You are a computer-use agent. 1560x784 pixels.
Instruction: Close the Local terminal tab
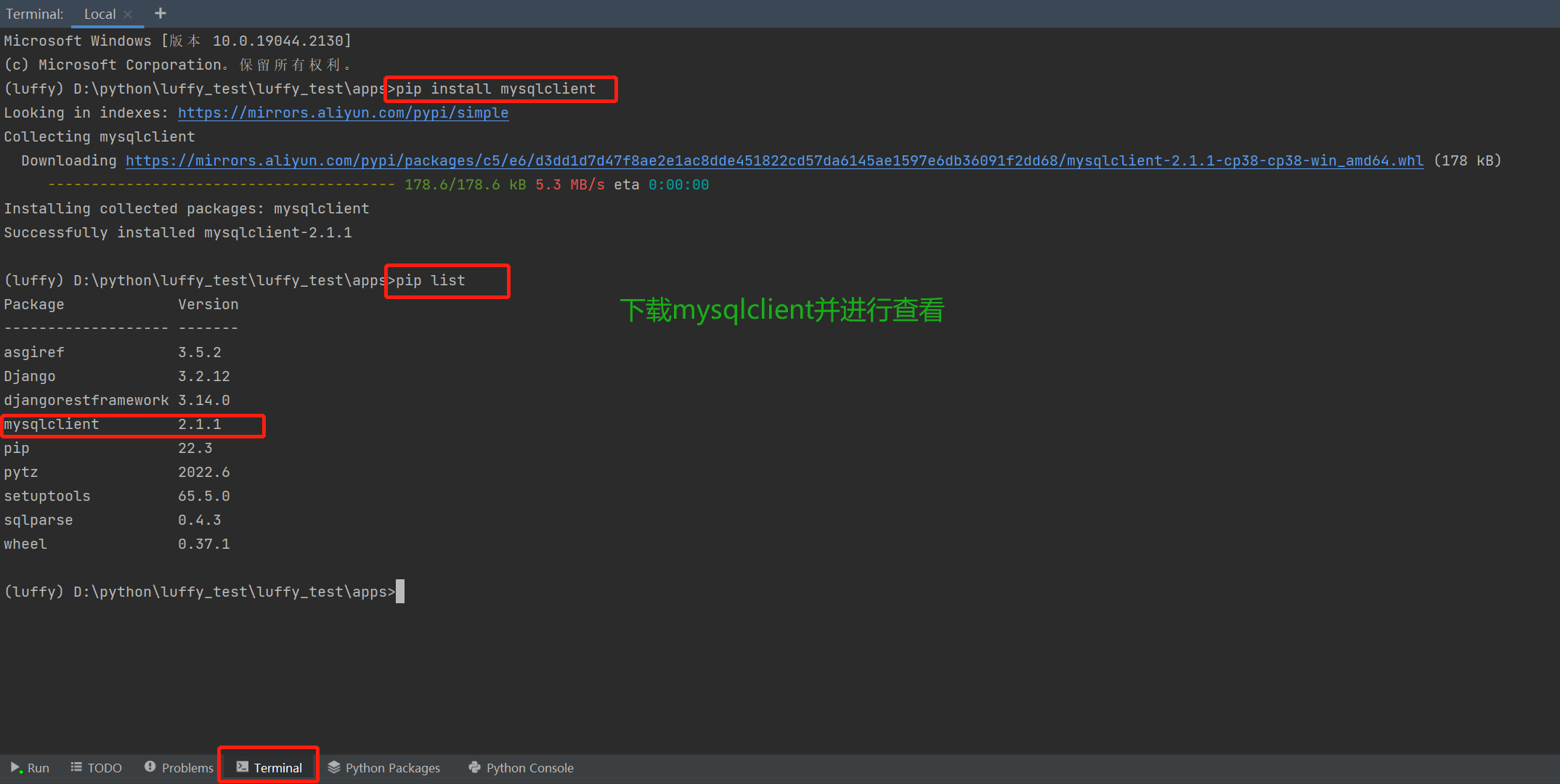(x=128, y=15)
